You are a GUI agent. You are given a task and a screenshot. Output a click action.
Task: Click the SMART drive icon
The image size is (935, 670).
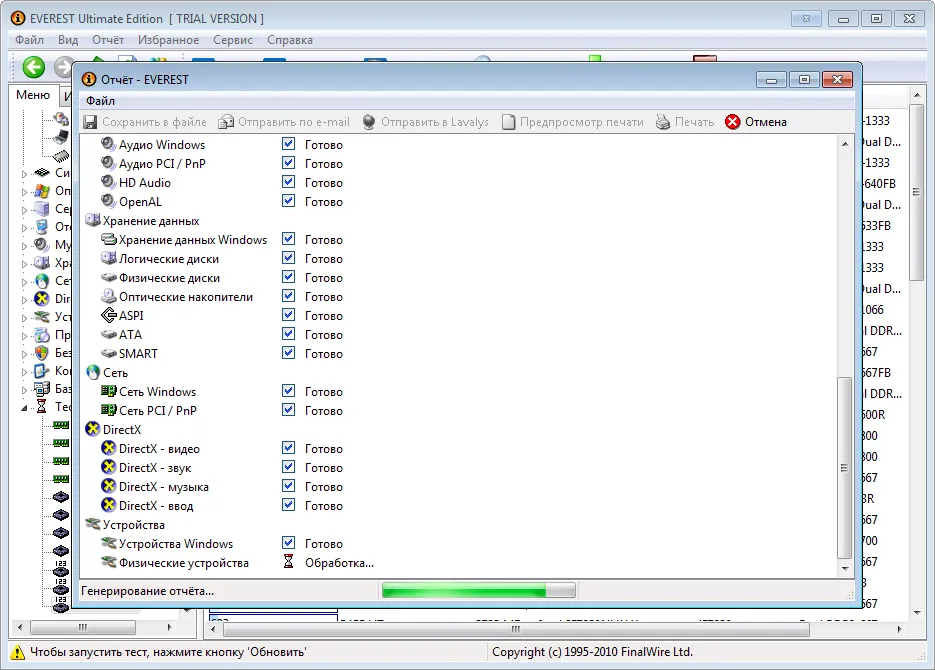(110, 354)
